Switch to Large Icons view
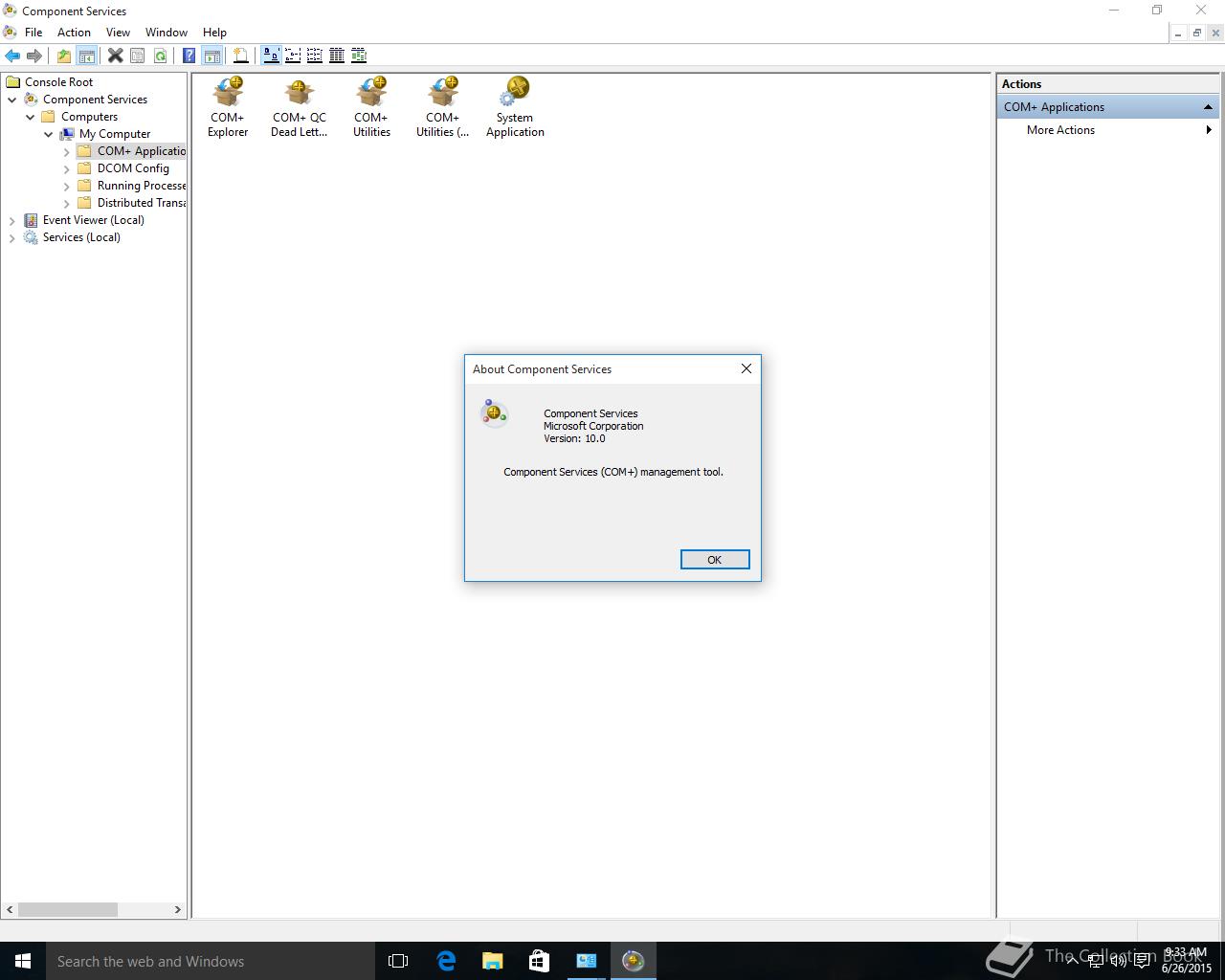Image resolution: width=1225 pixels, height=980 pixels. coord(271,56)
